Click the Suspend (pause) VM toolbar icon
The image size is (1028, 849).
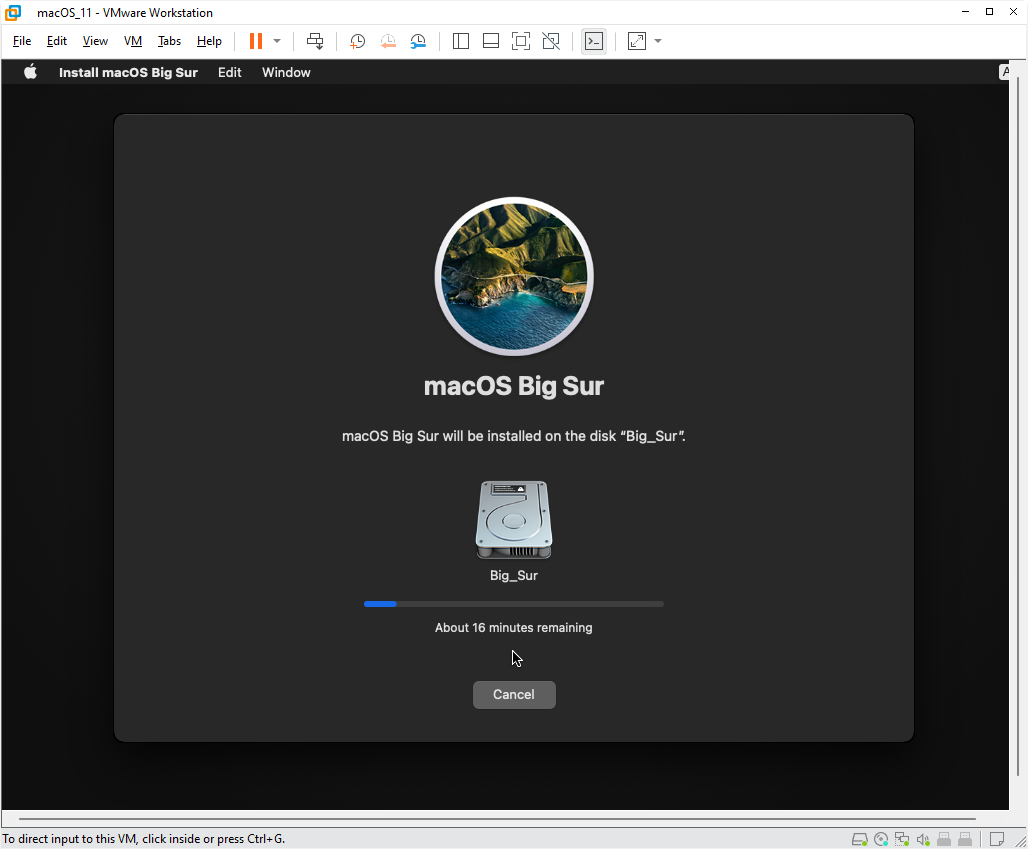tap(256, 41)
